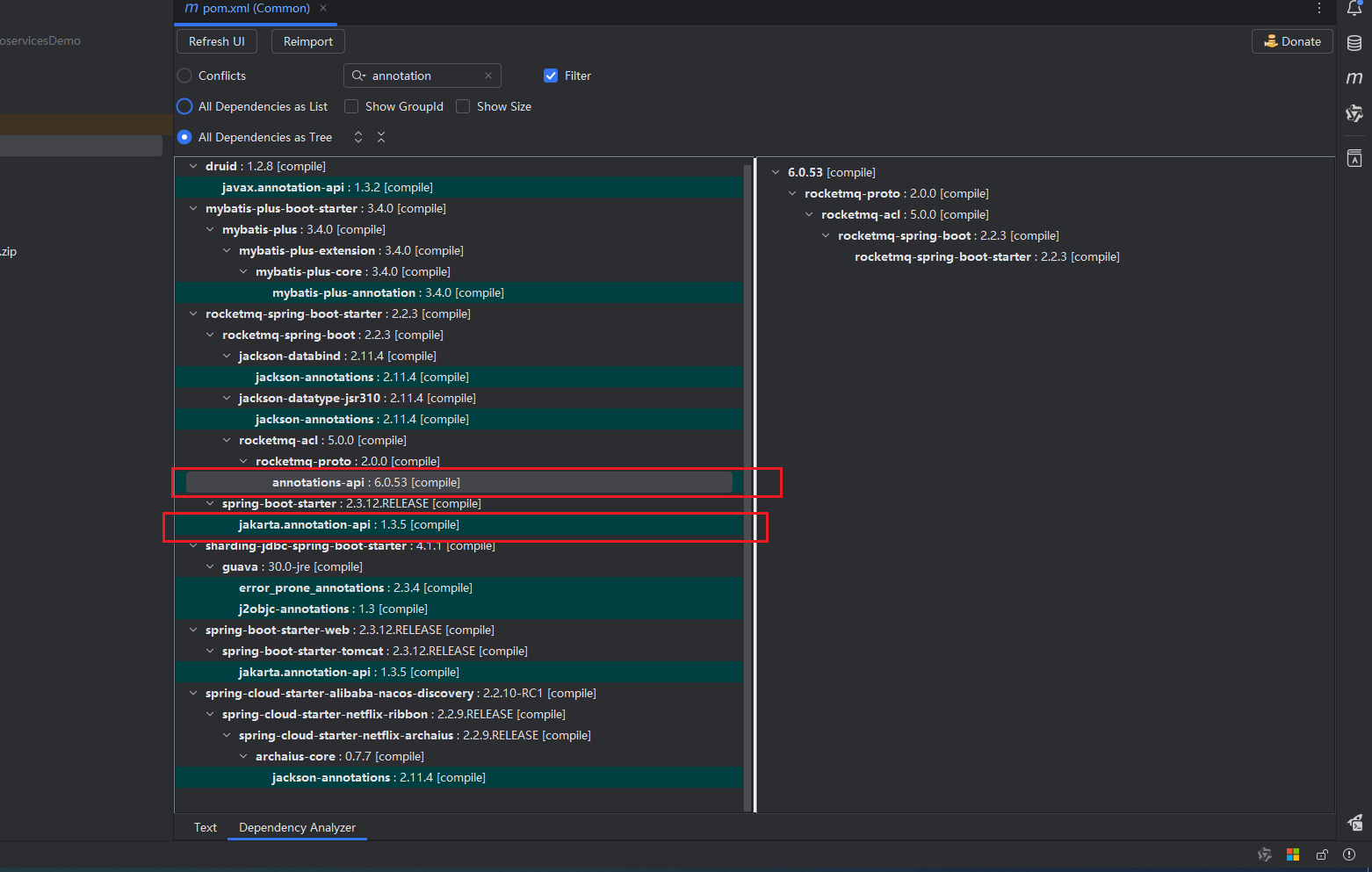Uncheck the Filter checkbox
This screenshot has width=1372, height=872.
pos(551,76)
